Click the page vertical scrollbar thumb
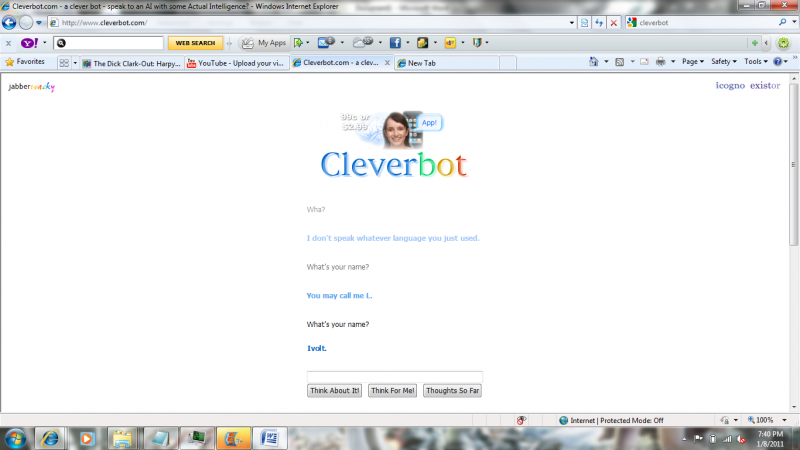Image resolution: width=800 pixels, height=450 pixels. [x=793, y=165]
